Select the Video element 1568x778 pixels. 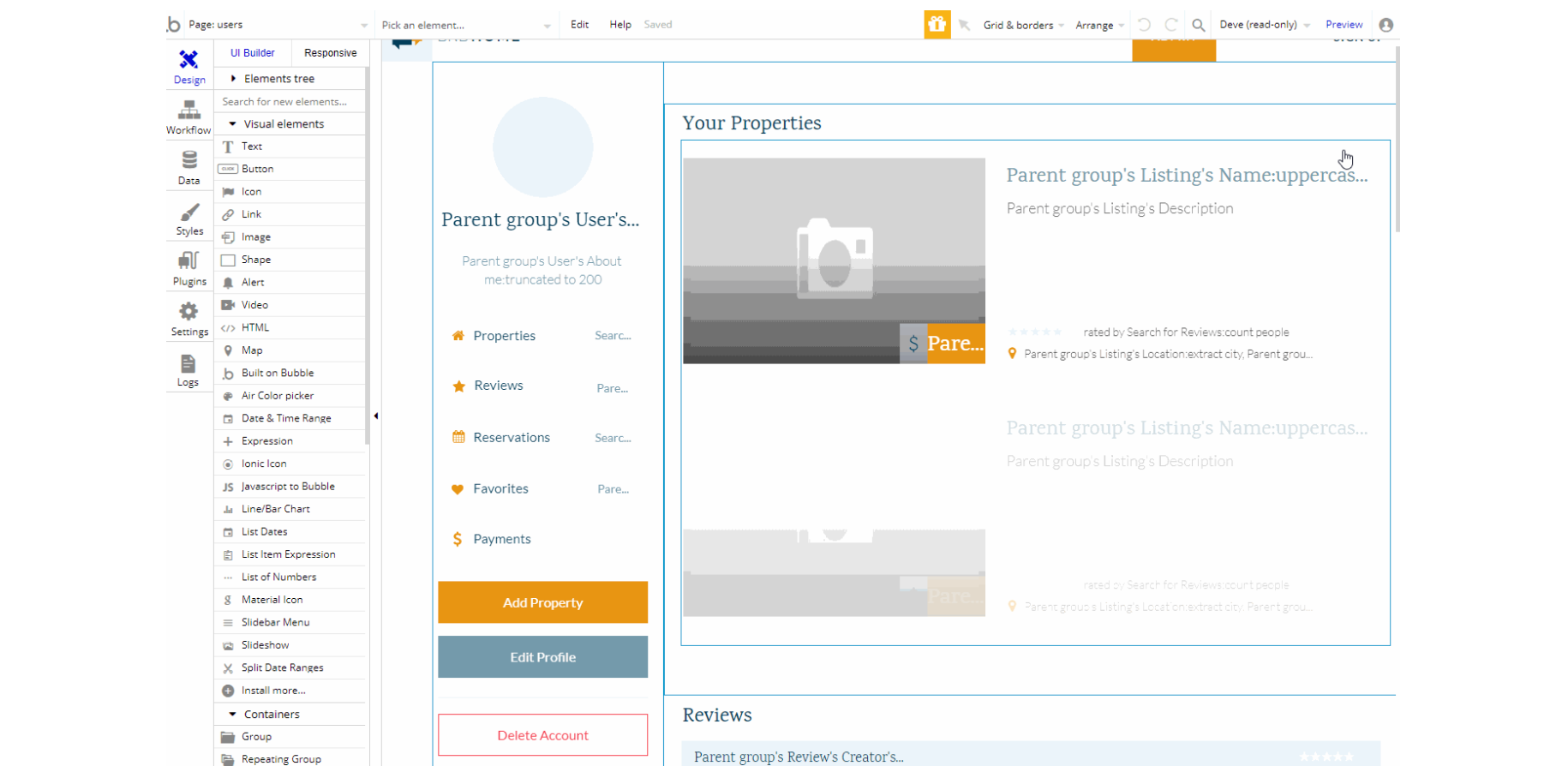[290, 305]
